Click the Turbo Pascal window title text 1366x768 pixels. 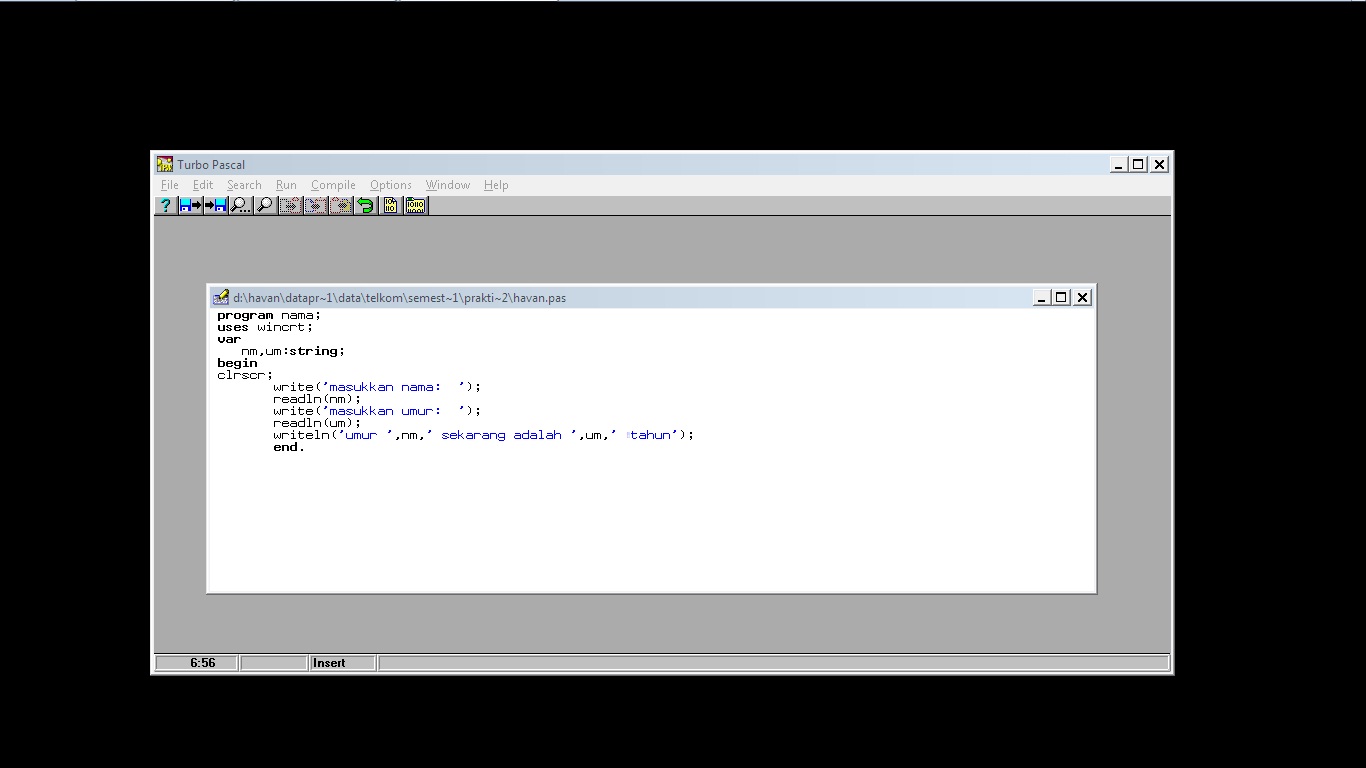(211, 164)
